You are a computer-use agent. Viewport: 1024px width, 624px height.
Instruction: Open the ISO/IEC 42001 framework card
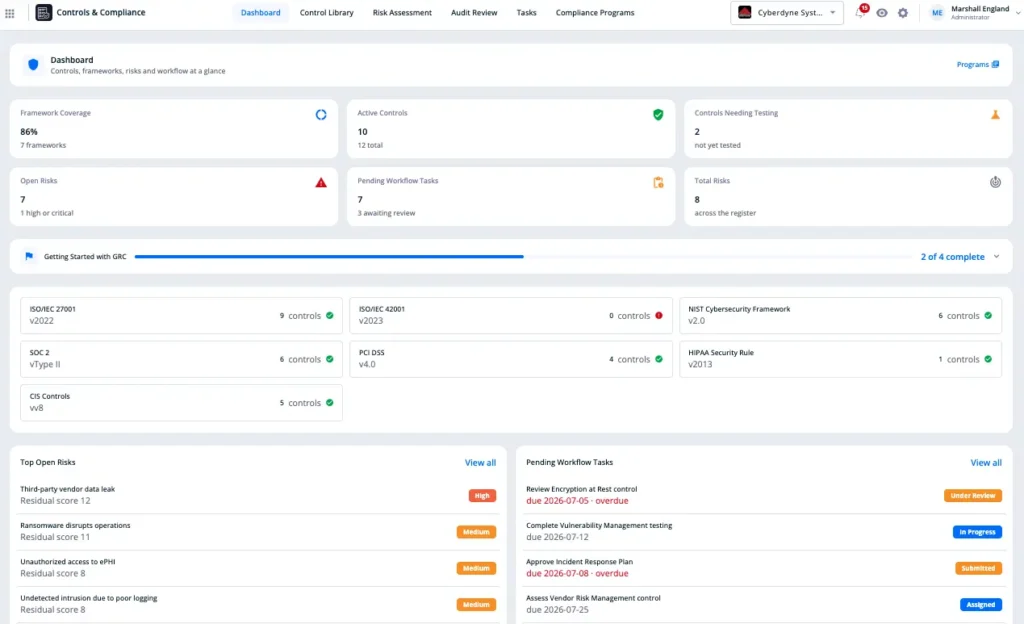coord(511,316)
